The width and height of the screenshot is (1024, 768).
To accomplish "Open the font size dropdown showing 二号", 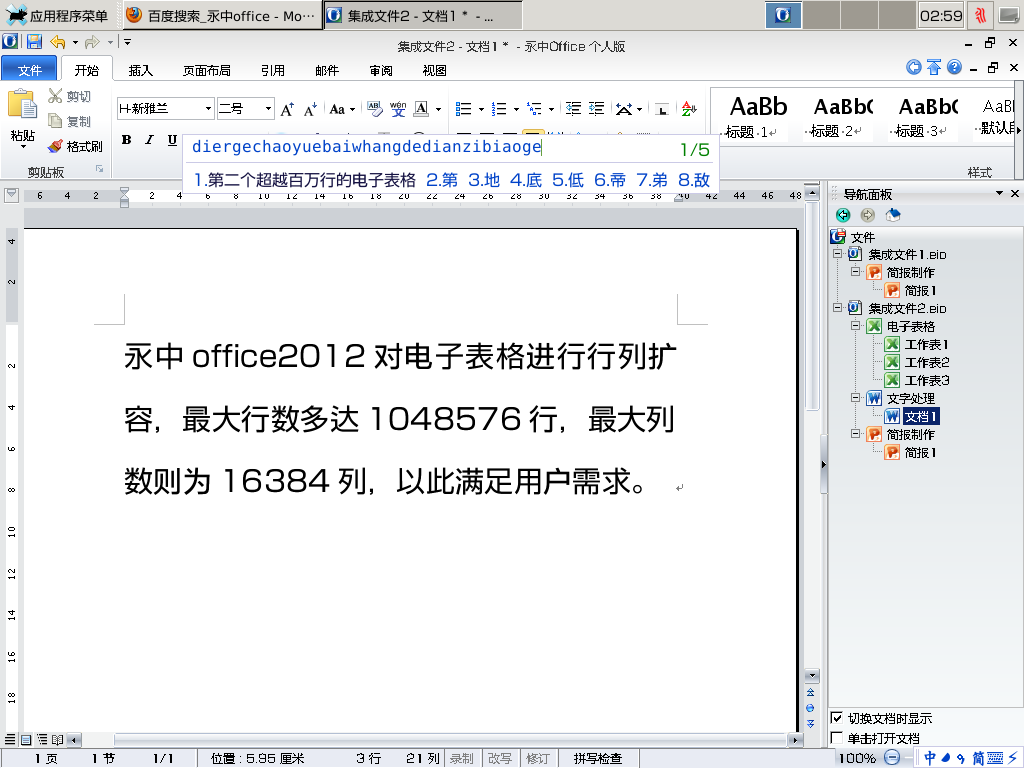I will point(268,108).
